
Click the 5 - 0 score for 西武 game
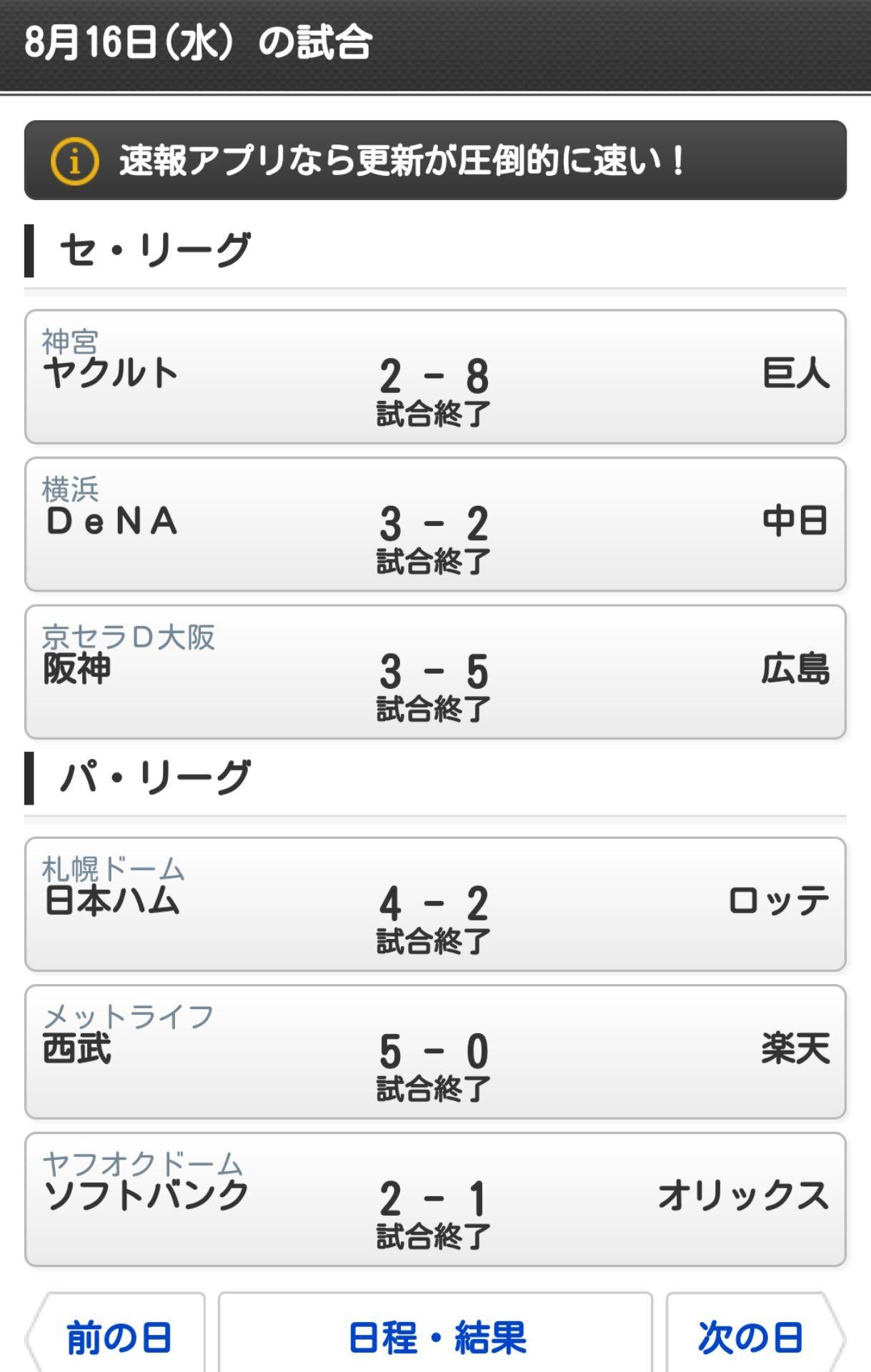(434, 1051)
